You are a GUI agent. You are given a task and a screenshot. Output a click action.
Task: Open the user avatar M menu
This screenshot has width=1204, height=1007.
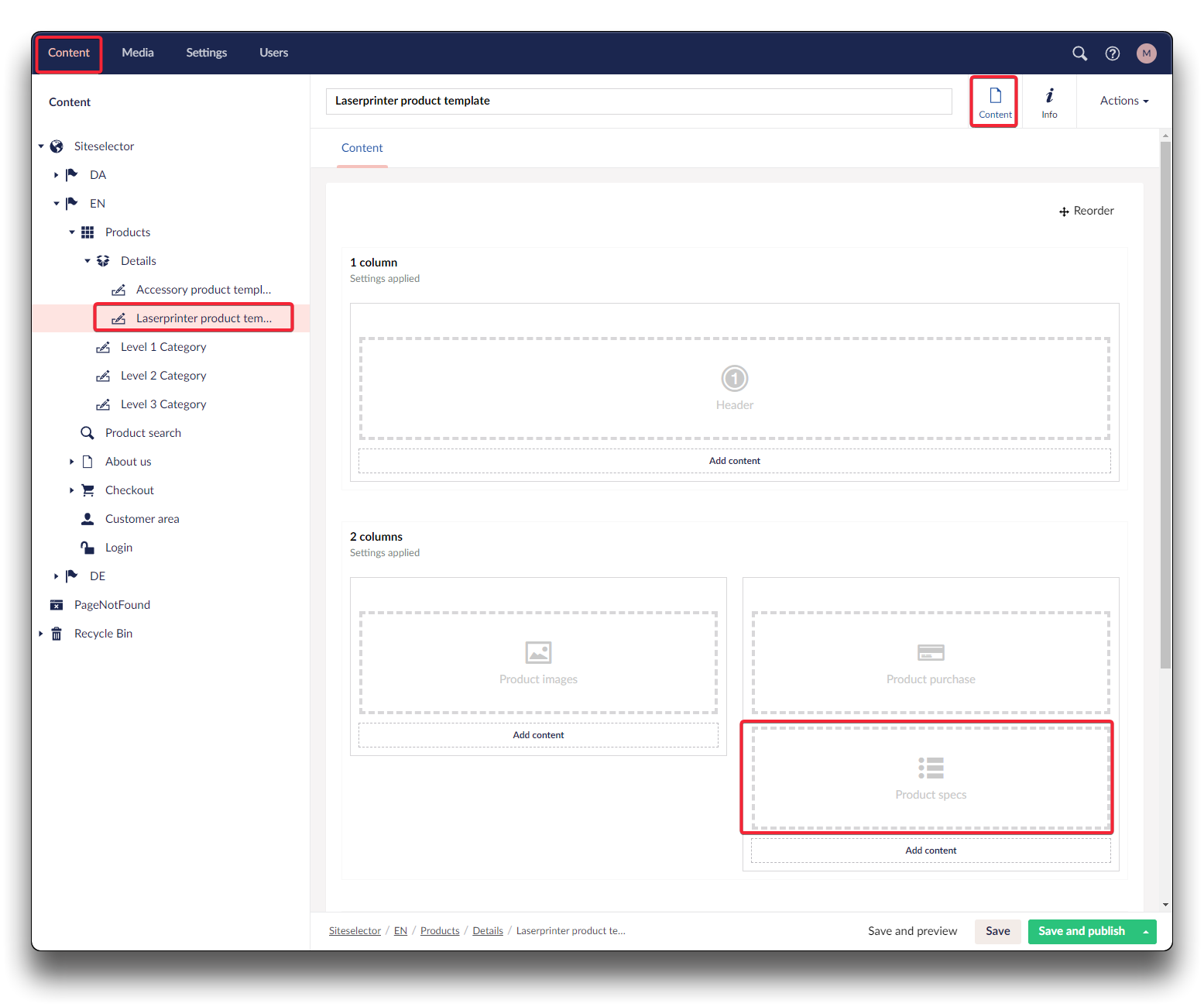(x=1146, y=53)
